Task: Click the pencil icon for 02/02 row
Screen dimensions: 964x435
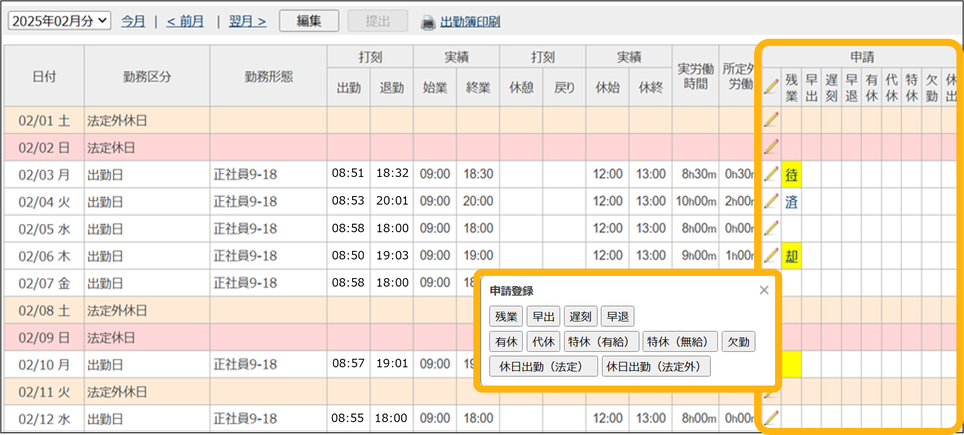Action: 771,147
